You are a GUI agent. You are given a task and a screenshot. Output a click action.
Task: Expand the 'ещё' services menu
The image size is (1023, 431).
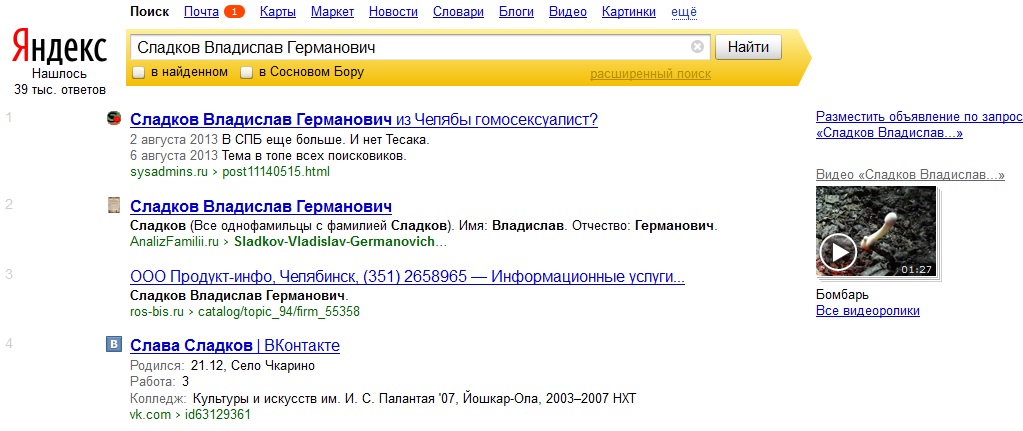(684, 12)
